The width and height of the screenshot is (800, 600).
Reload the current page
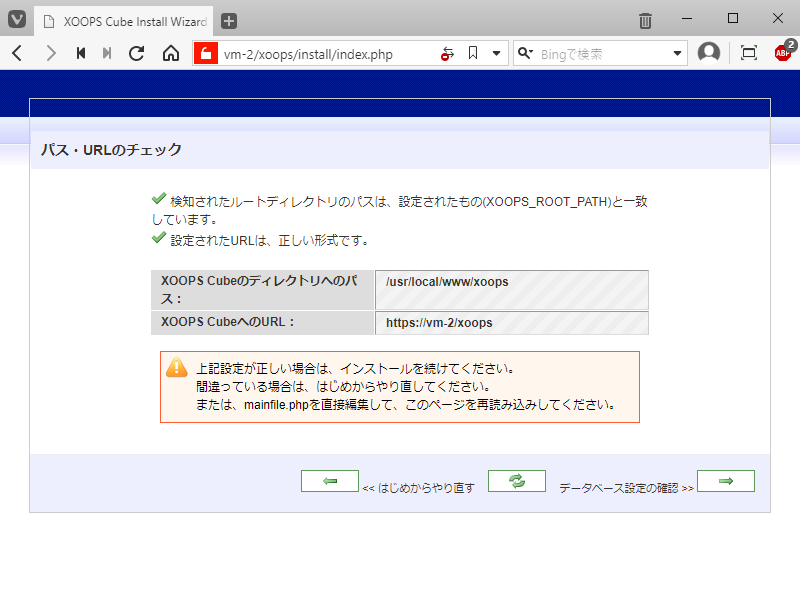pyautogui.click(x=136, y=53)
